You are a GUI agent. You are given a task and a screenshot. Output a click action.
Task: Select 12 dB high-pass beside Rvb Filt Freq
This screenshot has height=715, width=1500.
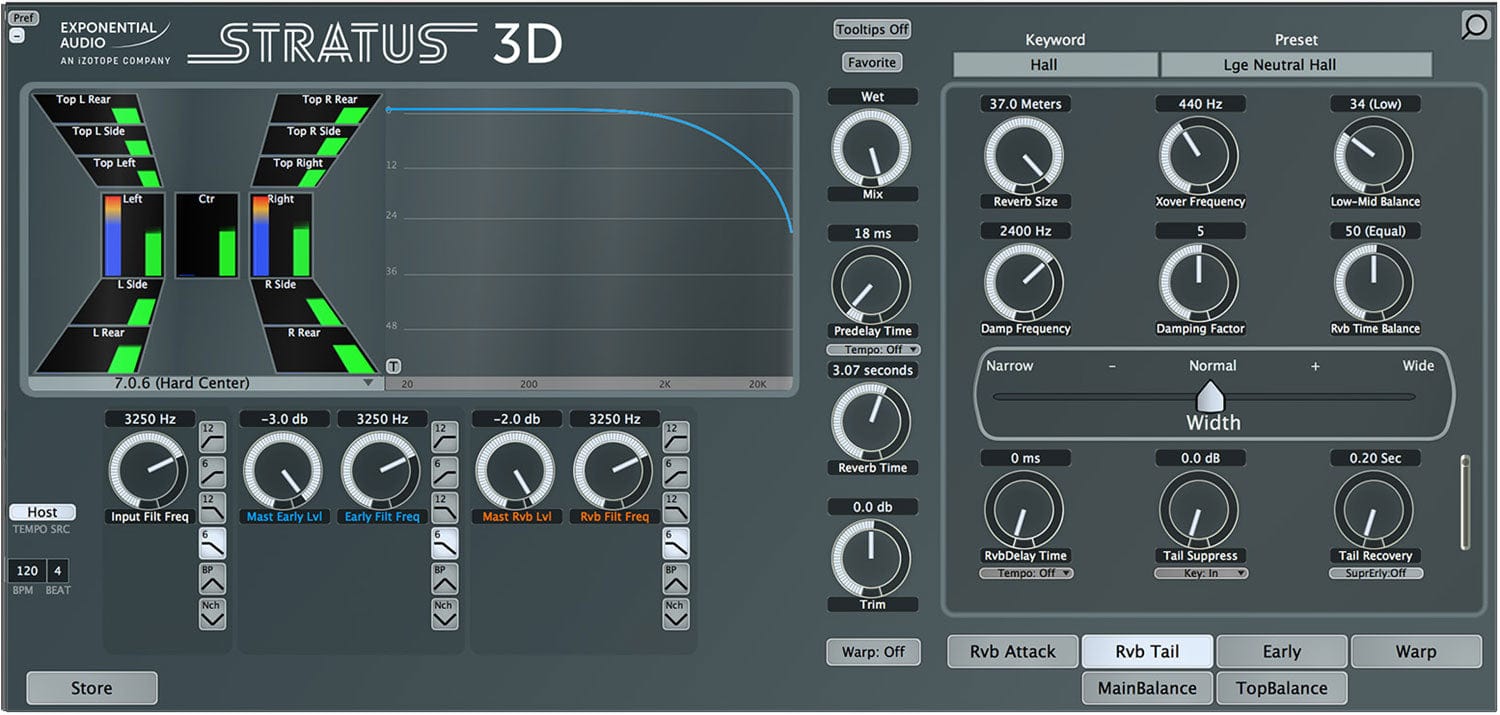click(677, 436)
